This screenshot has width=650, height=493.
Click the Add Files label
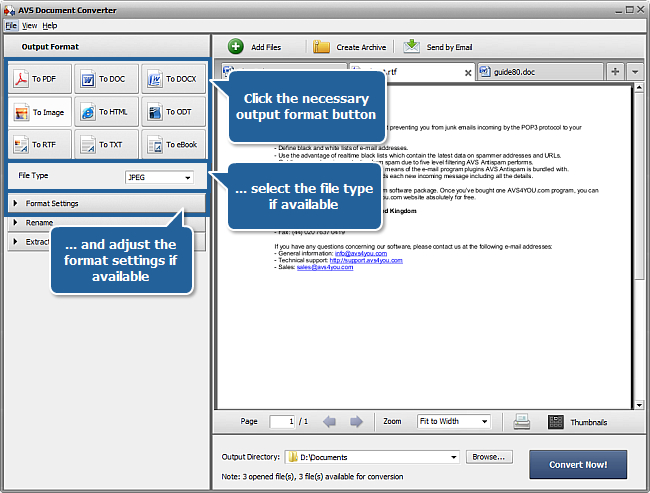pyautogui.click(x=266, y=47)
